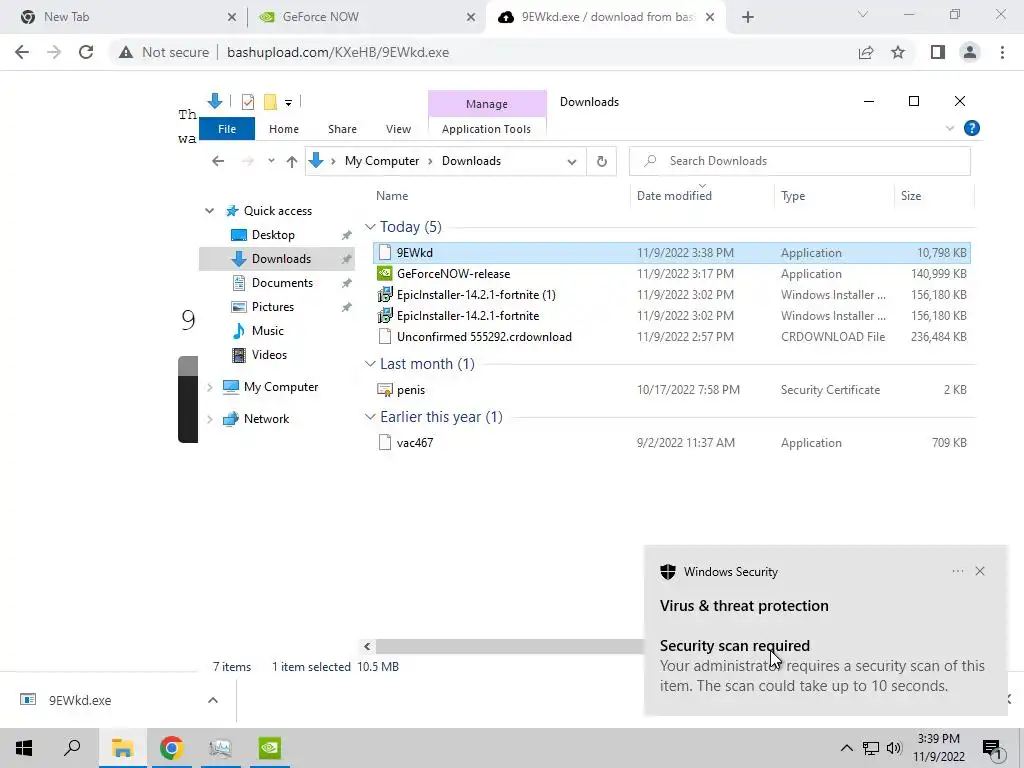
Task: Open volume control in system tray
Action: [x=894, y=748]
